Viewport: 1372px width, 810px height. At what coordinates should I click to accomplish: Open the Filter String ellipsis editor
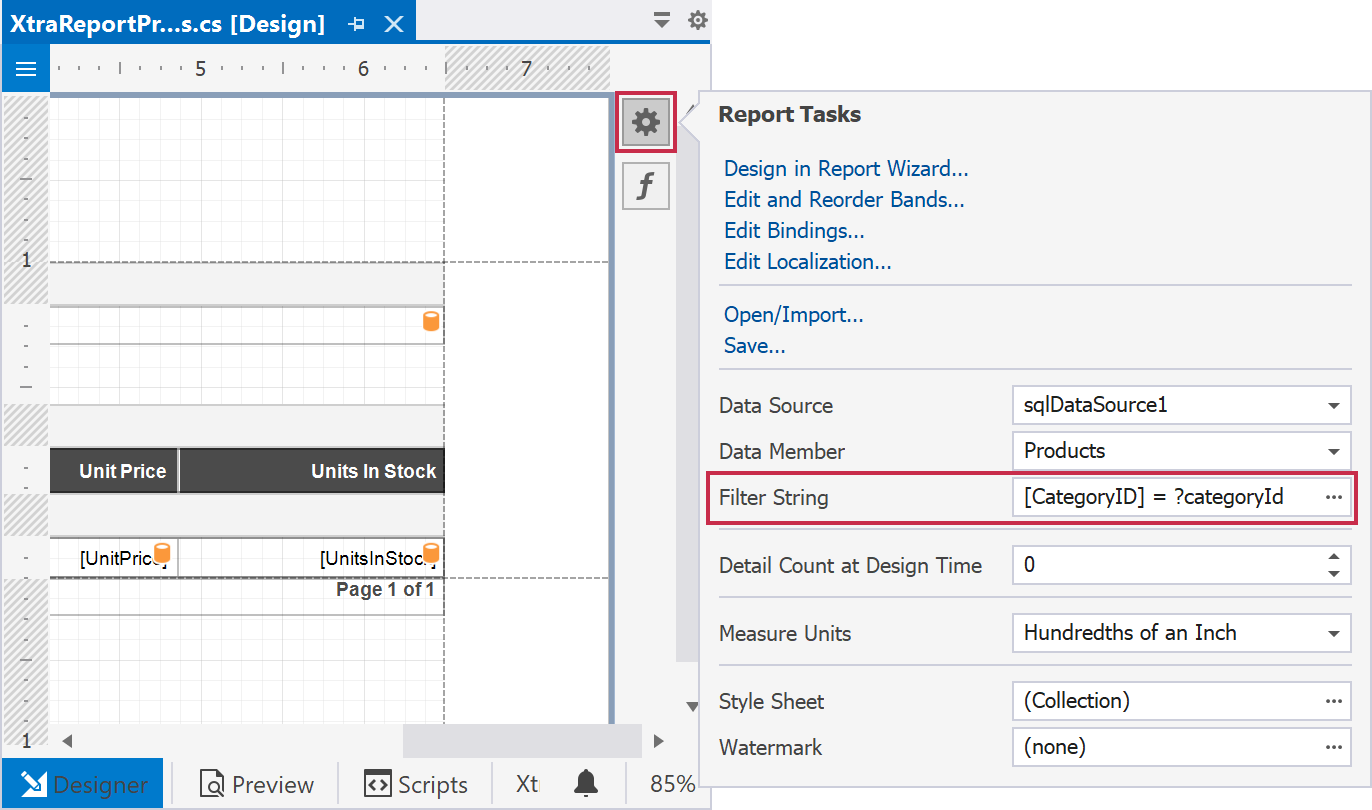pos(1333,497)
